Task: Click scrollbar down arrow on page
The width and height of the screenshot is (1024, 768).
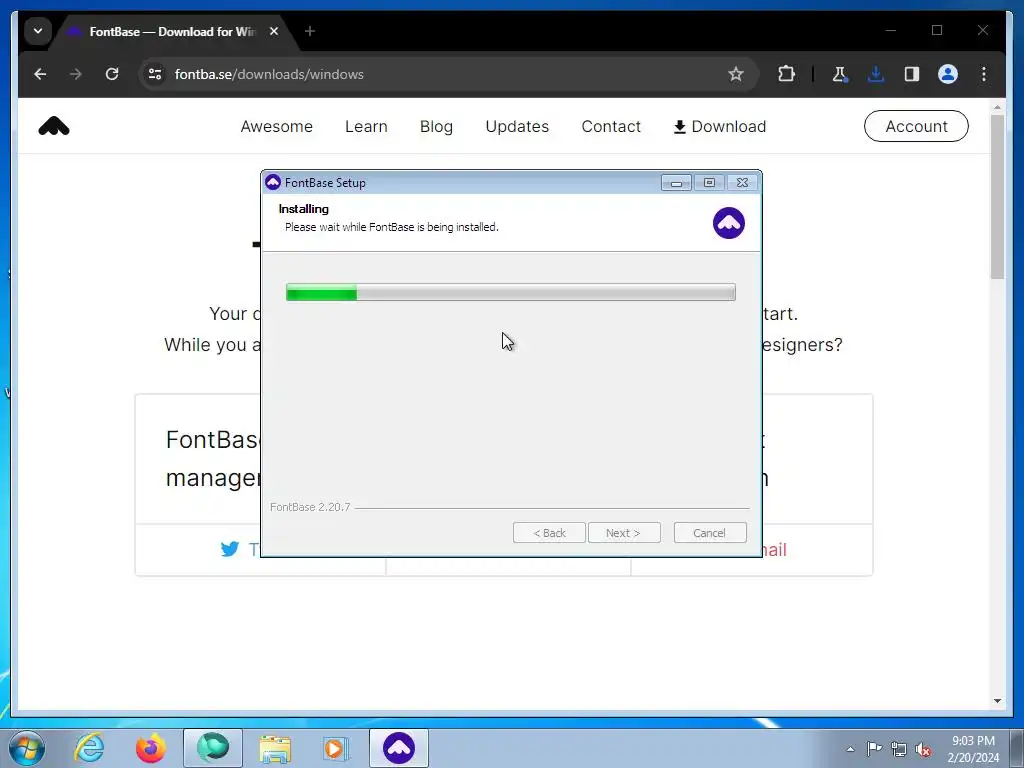Action: 997,701
